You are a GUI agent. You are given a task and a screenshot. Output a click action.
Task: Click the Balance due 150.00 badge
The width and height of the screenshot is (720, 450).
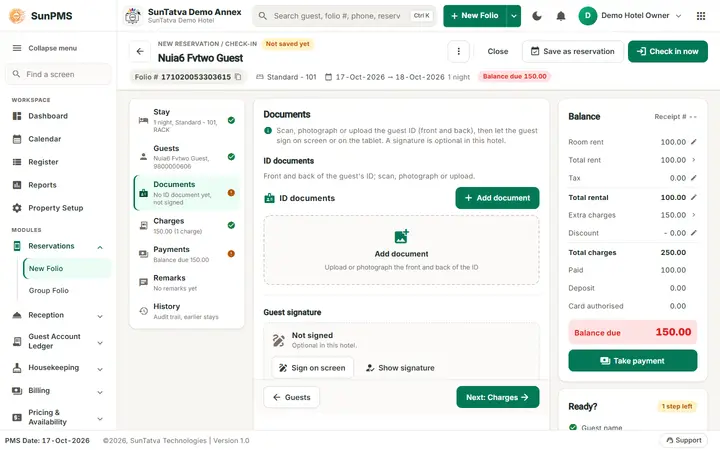514,76
